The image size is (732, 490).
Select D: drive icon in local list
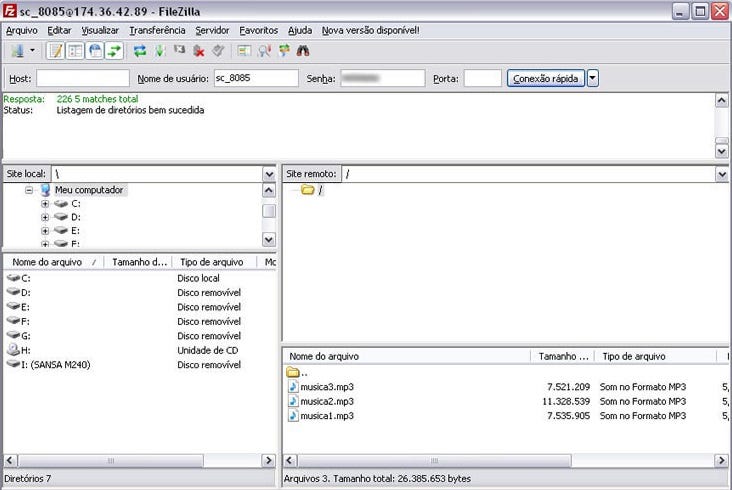(13, 293)
